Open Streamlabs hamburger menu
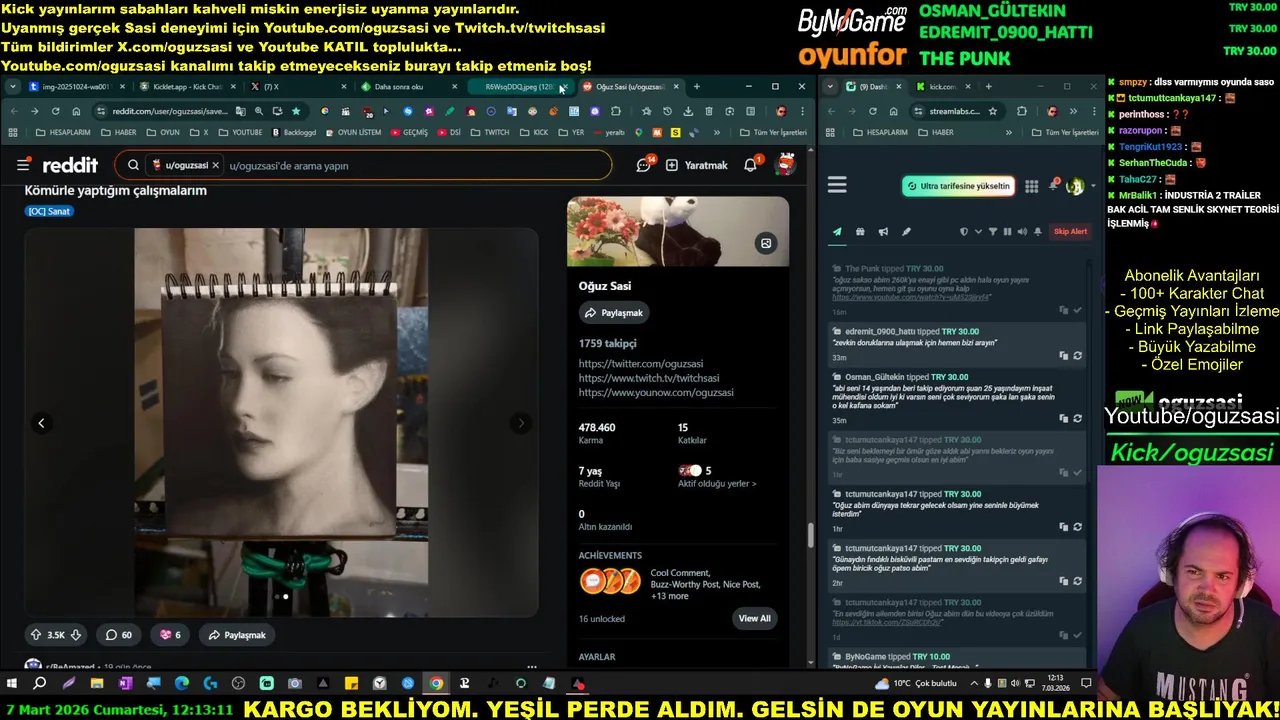 pos(837,185)
